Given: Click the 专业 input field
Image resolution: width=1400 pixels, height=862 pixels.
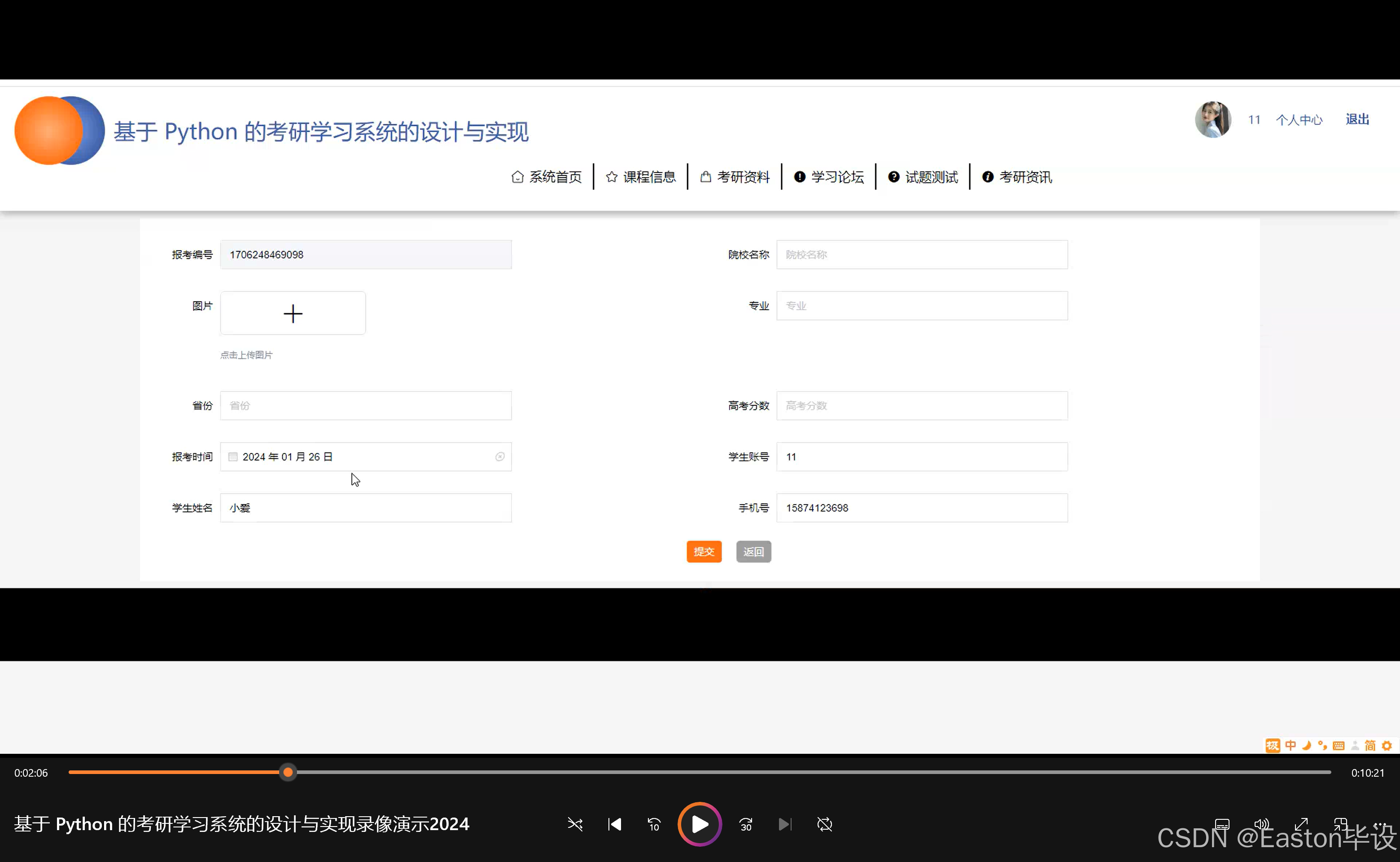Looking at the screenshot, I should (922, 306).
